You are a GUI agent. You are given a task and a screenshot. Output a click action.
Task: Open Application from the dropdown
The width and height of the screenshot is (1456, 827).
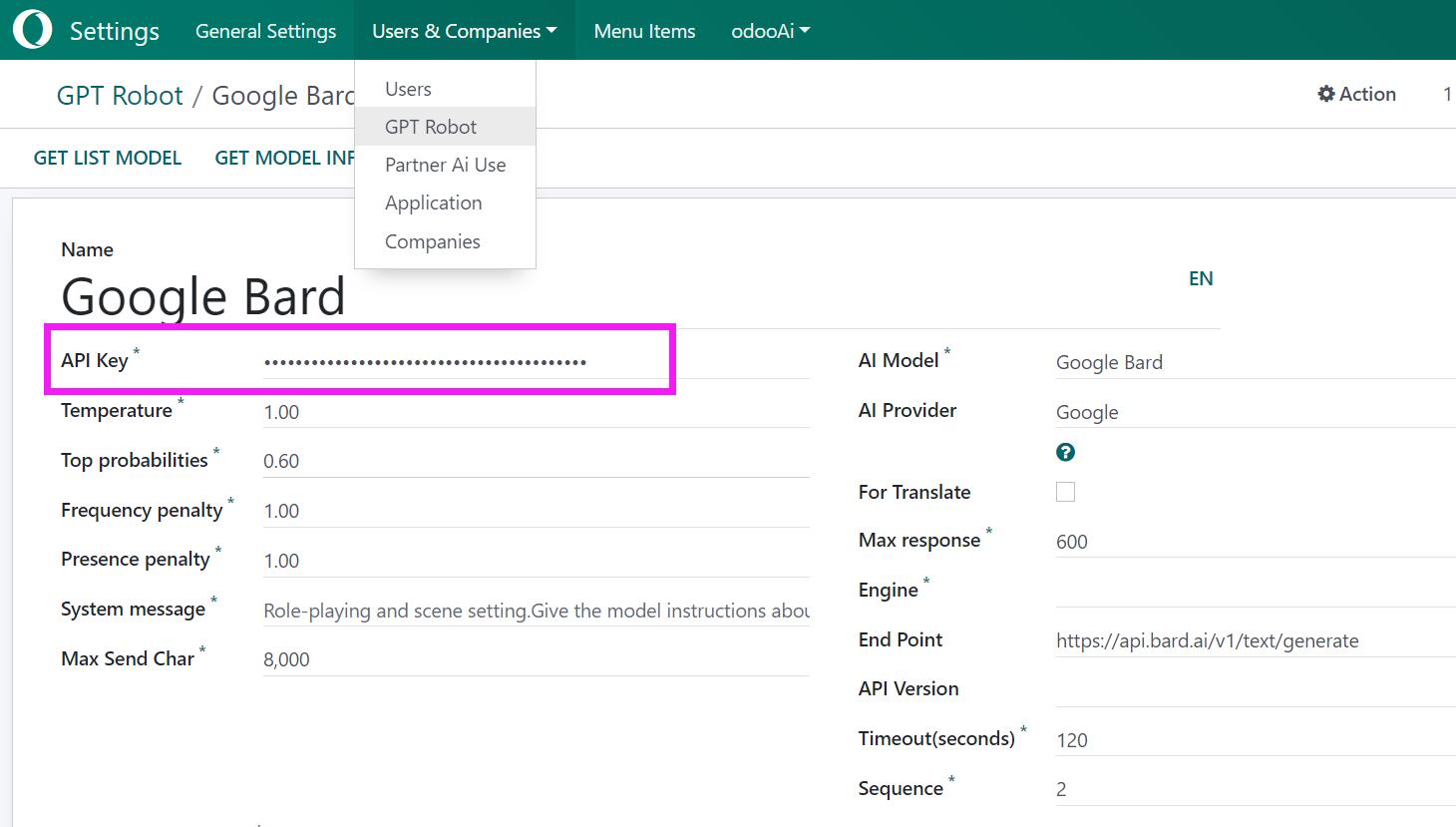click(433, 203)
